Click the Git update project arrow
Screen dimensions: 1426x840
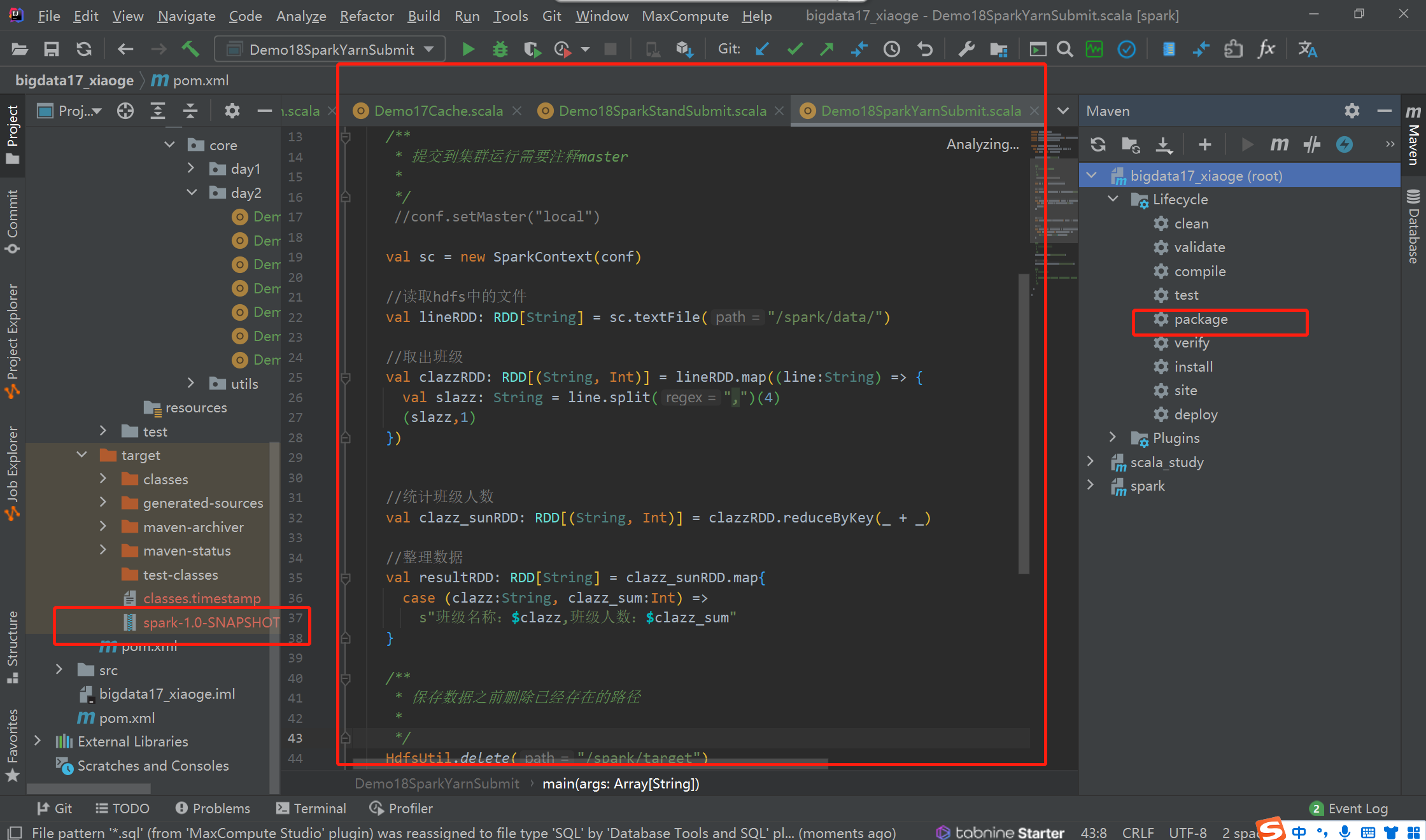click(x=762, y=49)
